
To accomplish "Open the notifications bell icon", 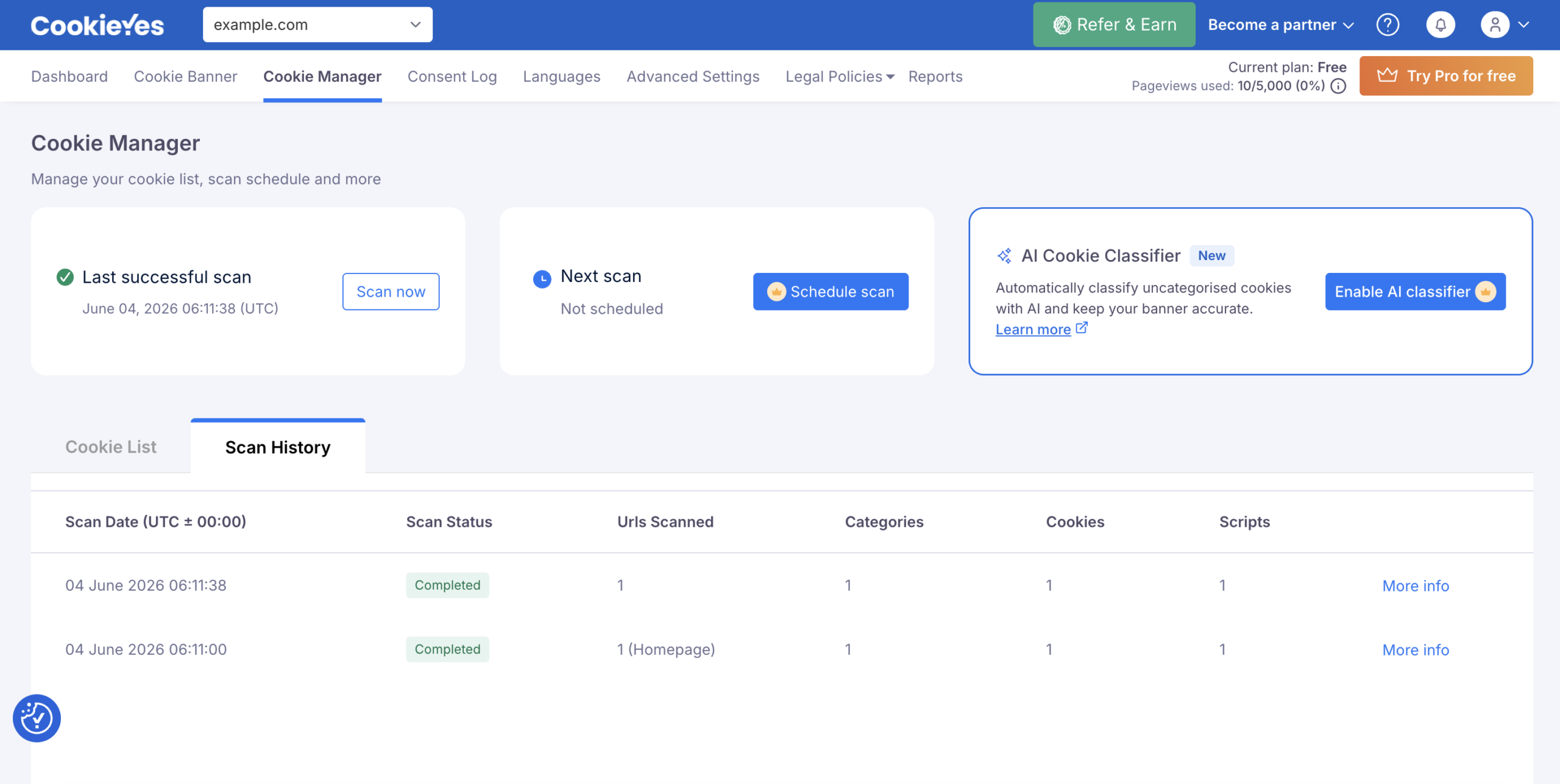I will click(x=1441, y=25).
